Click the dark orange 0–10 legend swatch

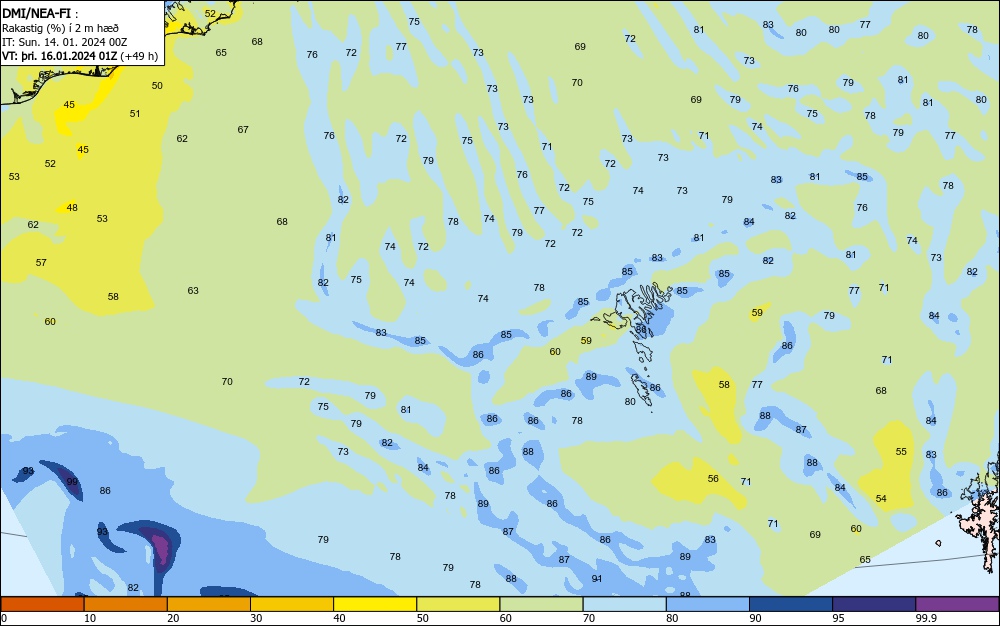click(42, 604)
